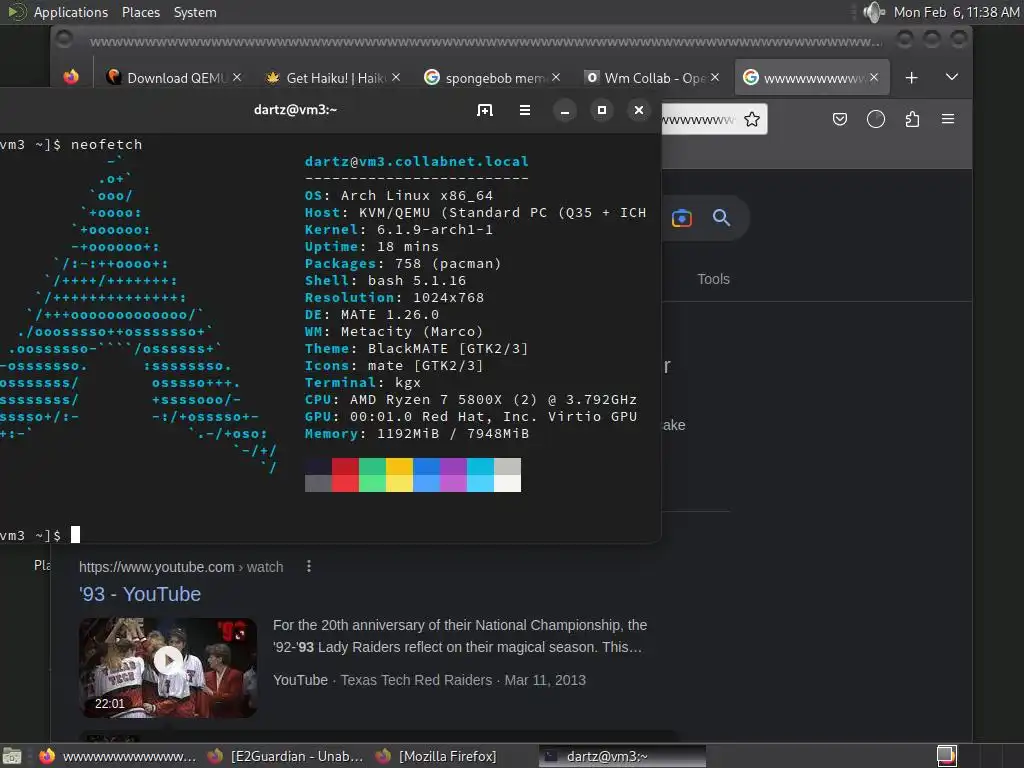
Task: Maximize the dartz@vm3 terminal window
Action: coord(602,110)
